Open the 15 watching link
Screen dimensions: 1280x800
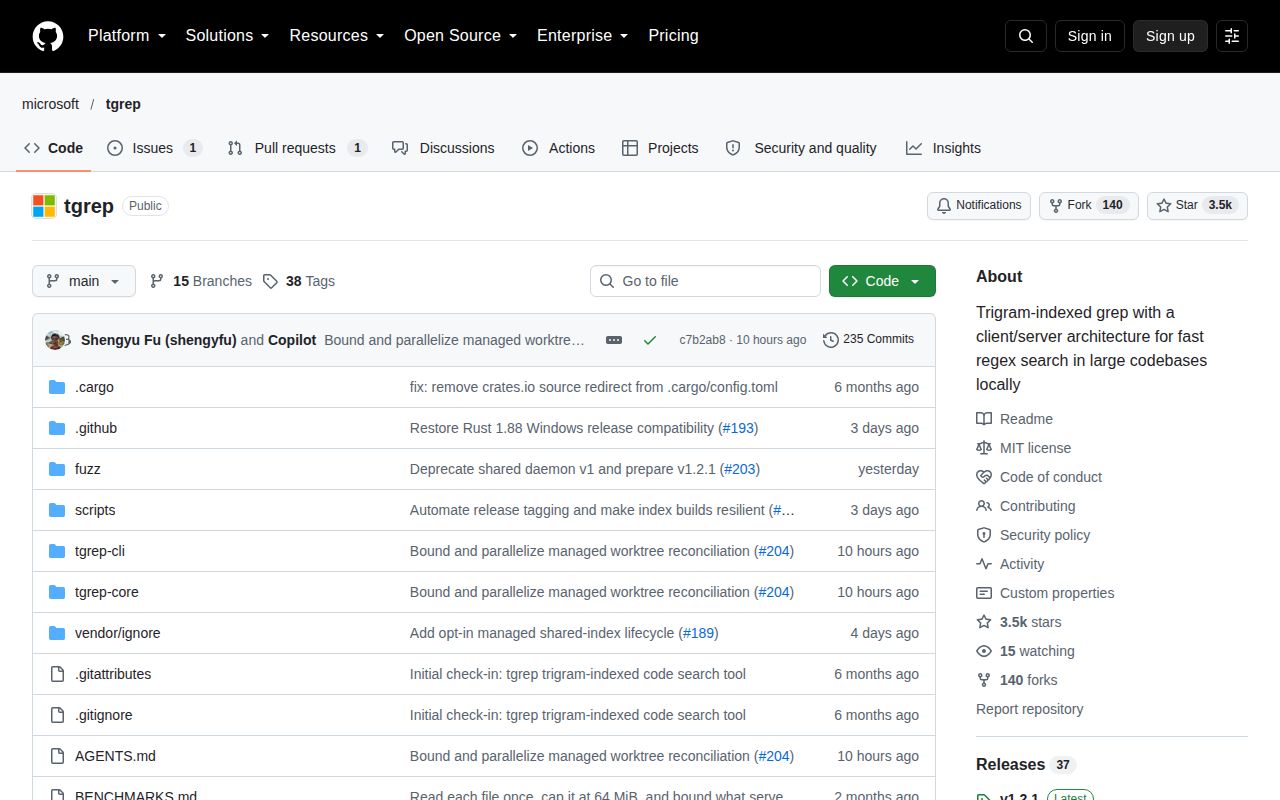coord(1025,651)
